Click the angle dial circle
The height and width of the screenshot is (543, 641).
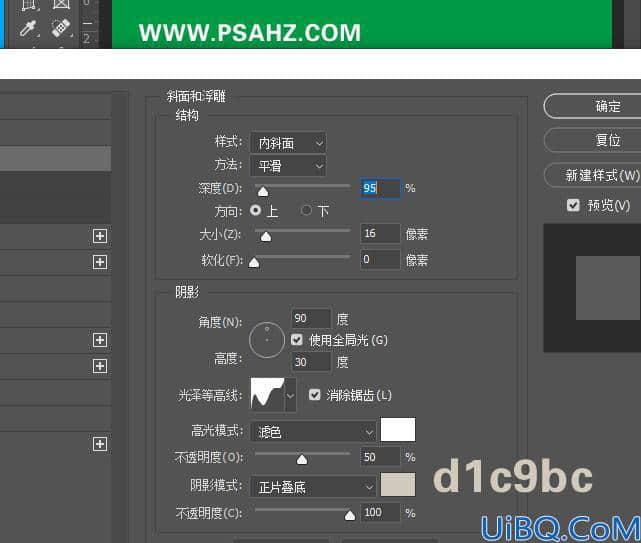[x=267, y=340]
